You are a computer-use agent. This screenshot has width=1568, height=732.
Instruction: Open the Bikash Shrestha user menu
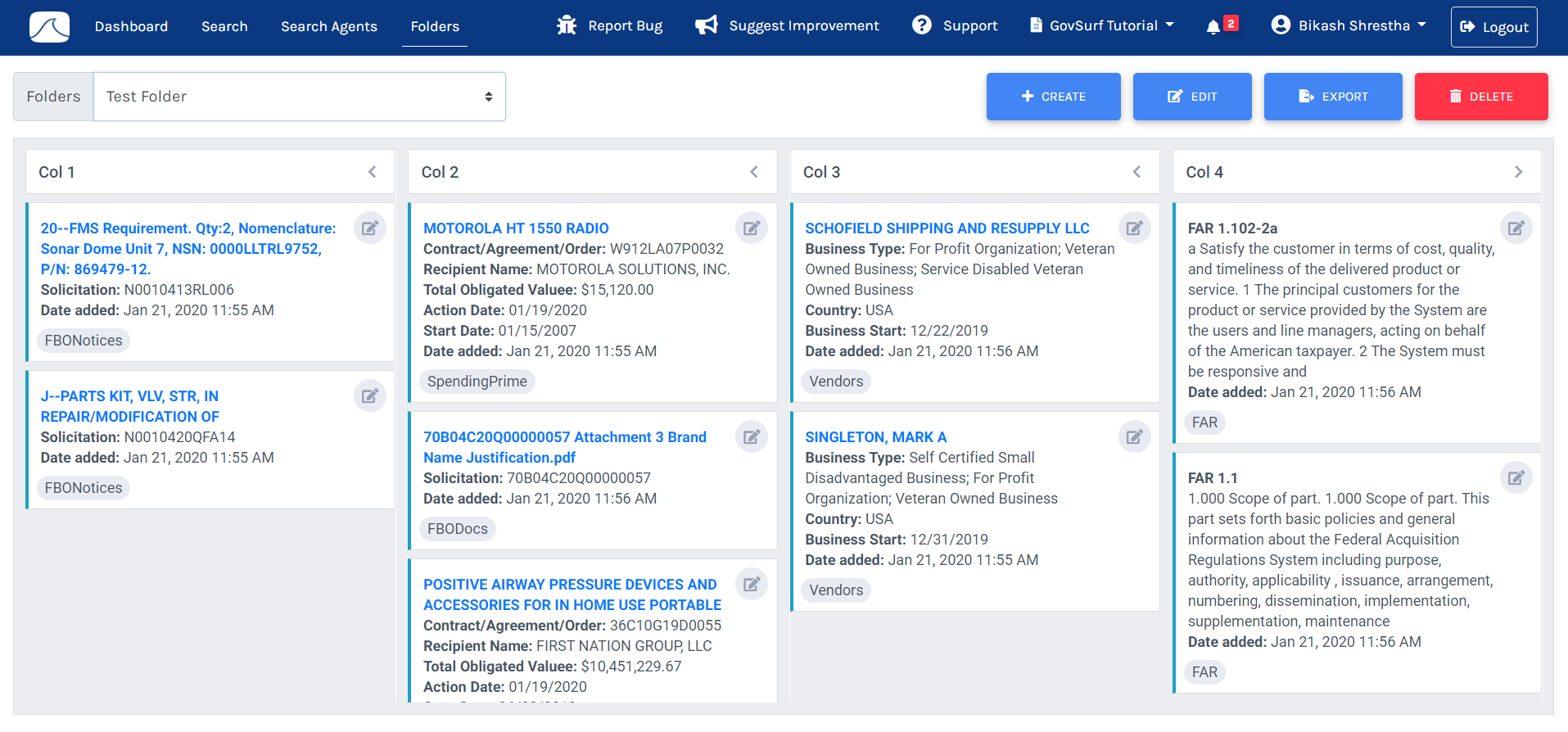[x=1349, y=25]
